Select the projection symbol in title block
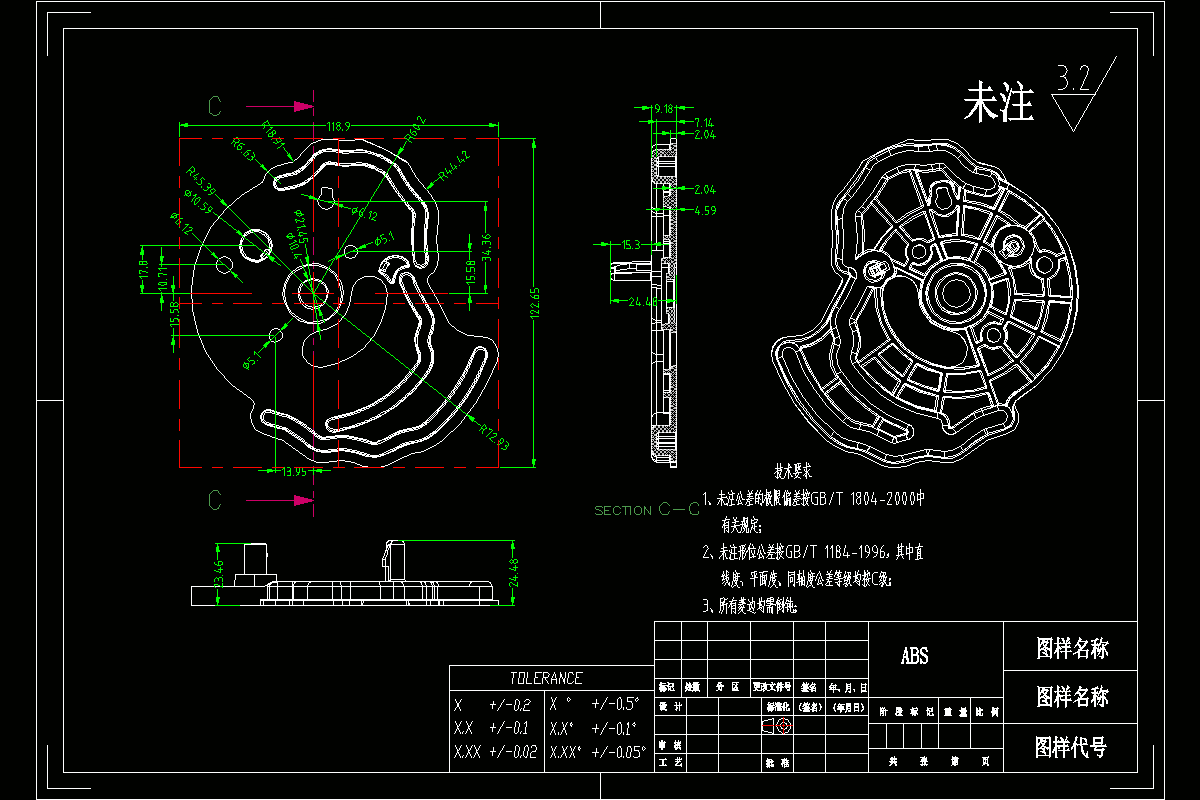Image resolution: width=1200 pixels, height=800 pixels. [x=777, y=727]
